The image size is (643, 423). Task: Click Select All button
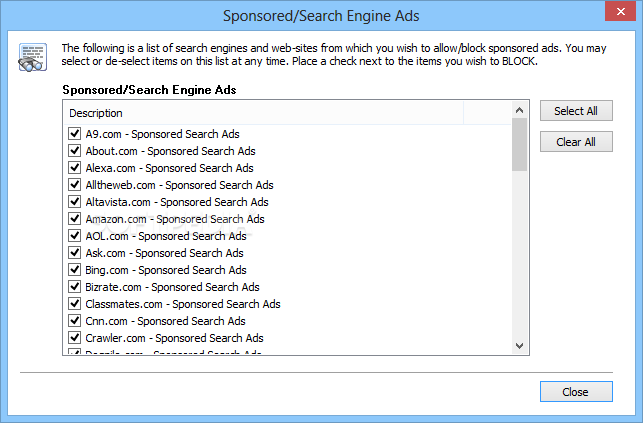click(576, 111)
